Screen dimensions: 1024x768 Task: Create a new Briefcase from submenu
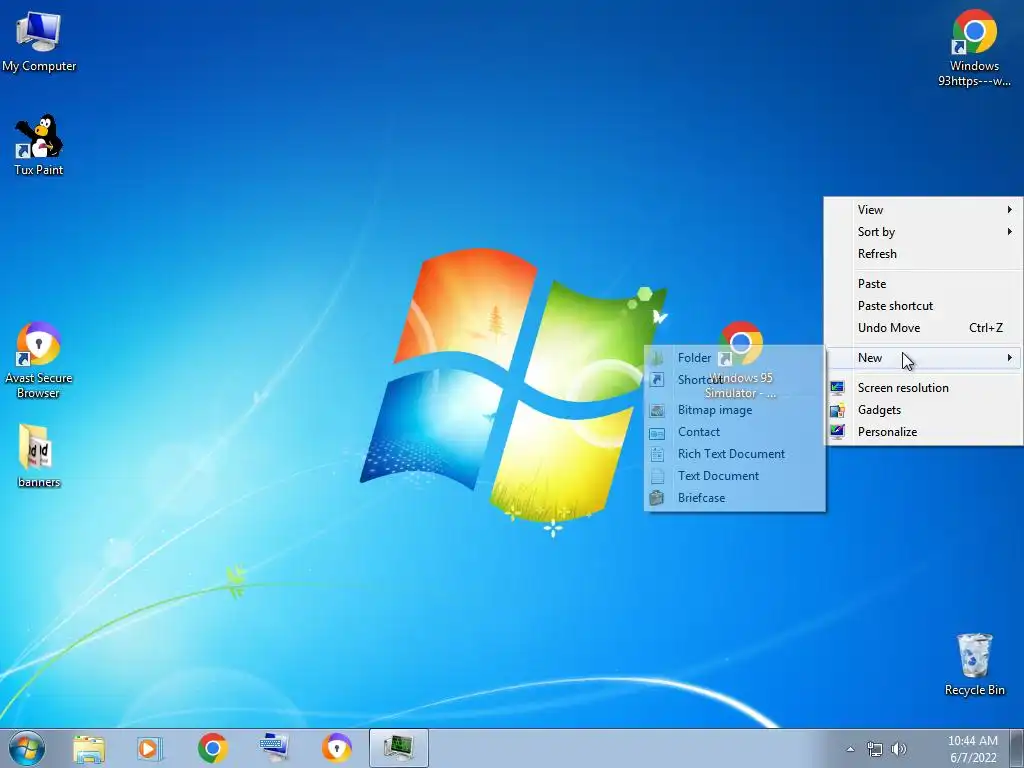click(x=735, y=498)
